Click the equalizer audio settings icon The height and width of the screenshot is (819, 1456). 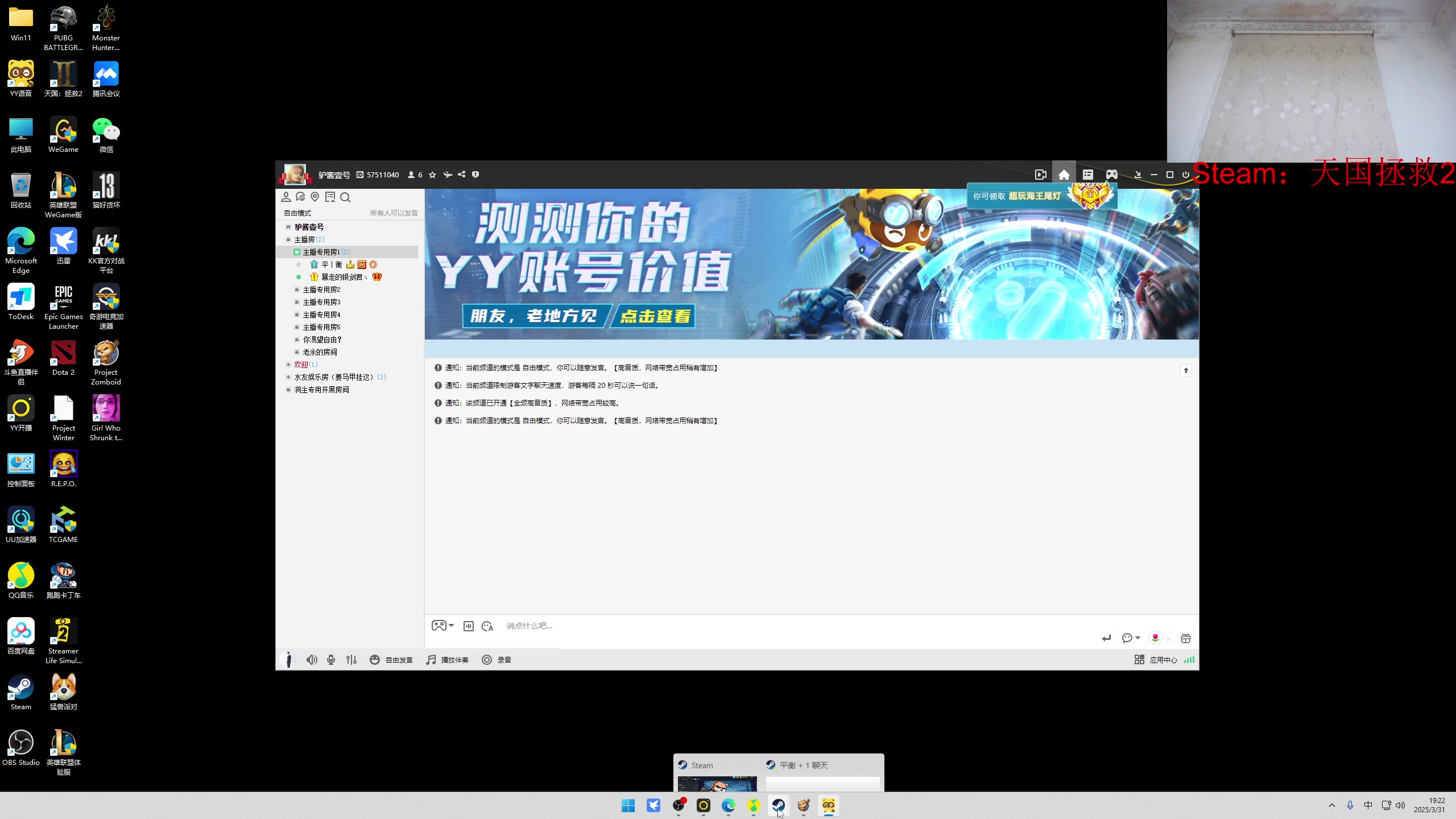(351, 660)
